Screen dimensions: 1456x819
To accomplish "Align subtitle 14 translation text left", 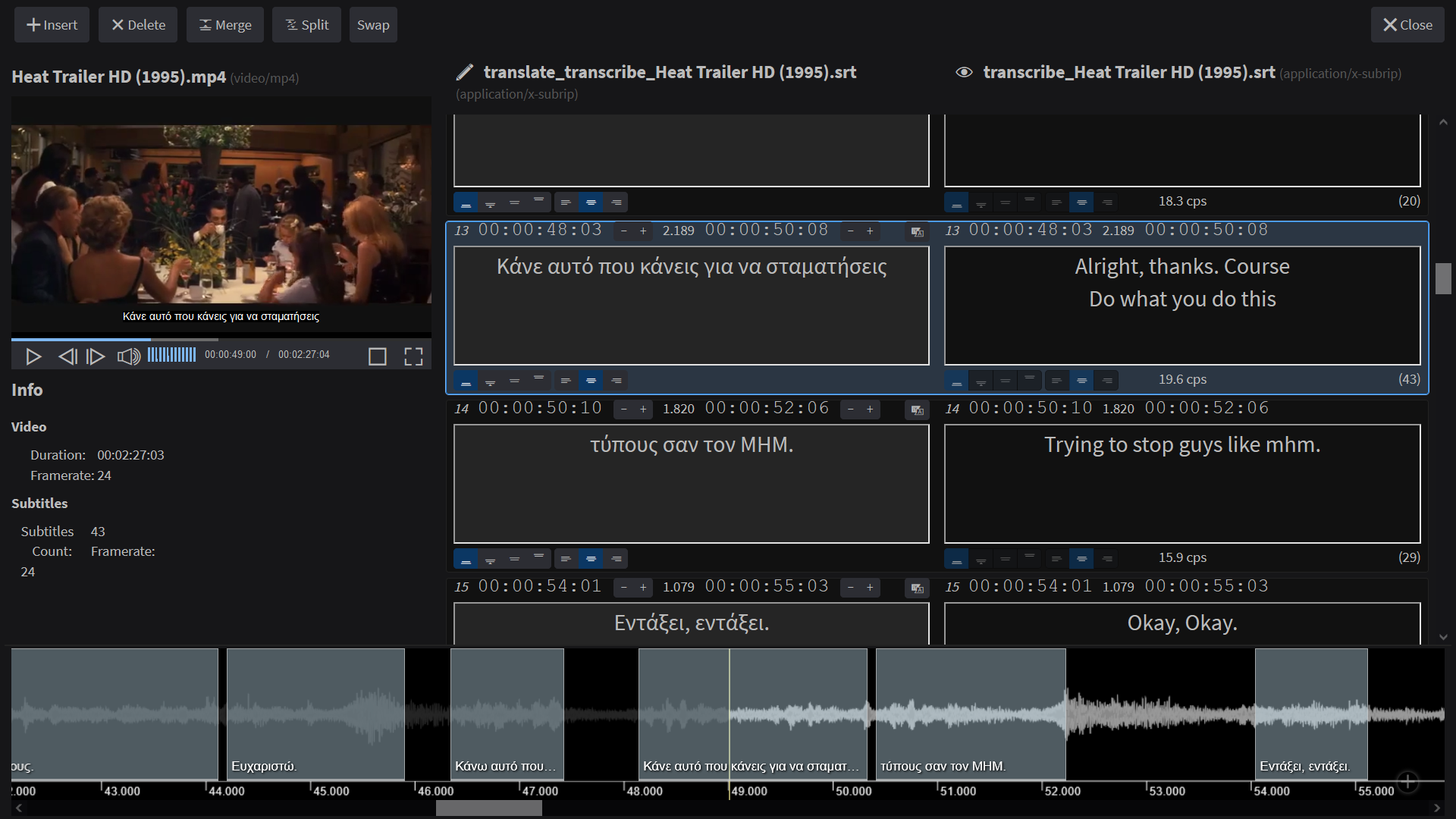I will (x=566, y=559).
